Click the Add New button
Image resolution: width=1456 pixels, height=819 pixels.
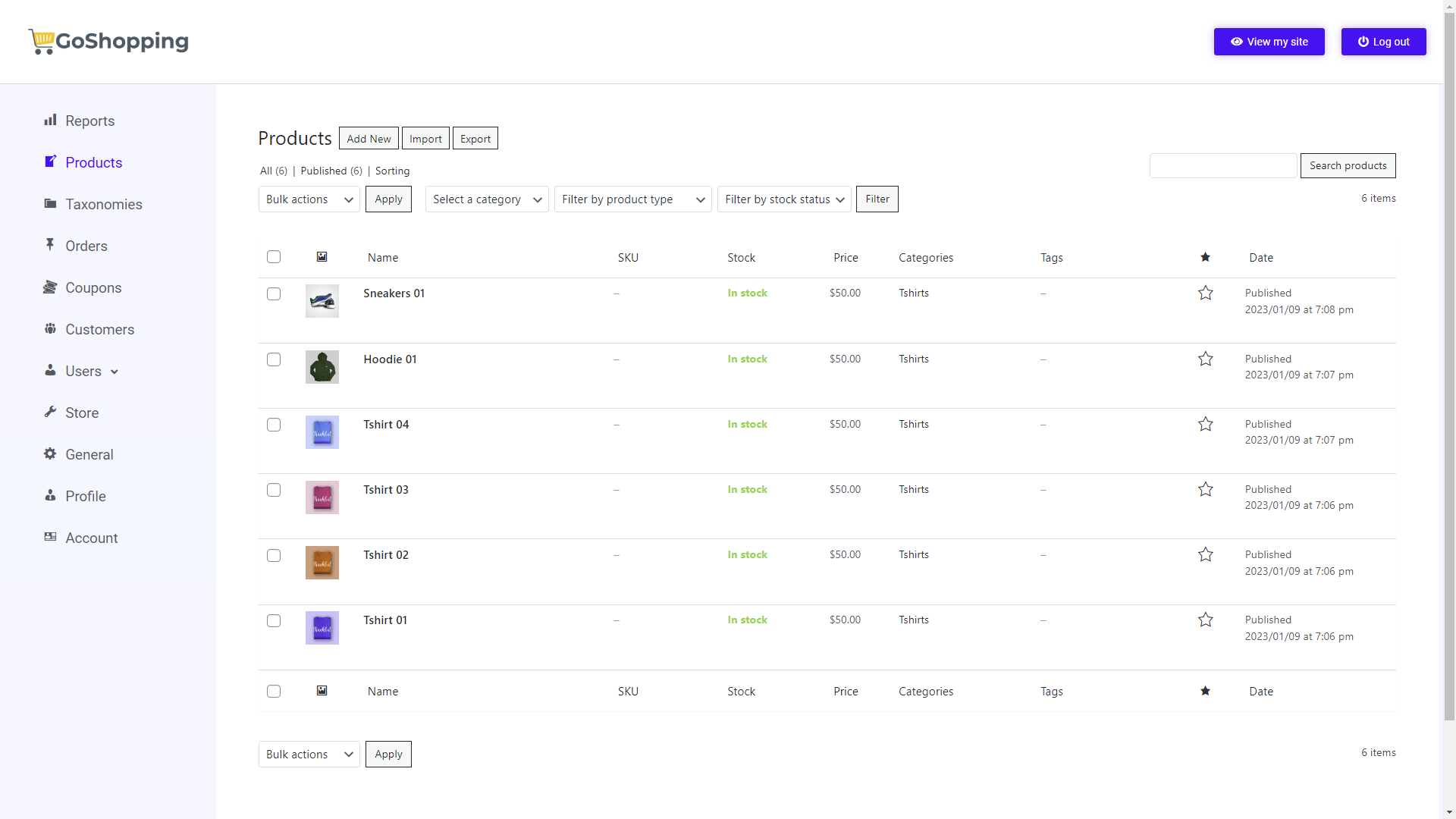(368, 138)
